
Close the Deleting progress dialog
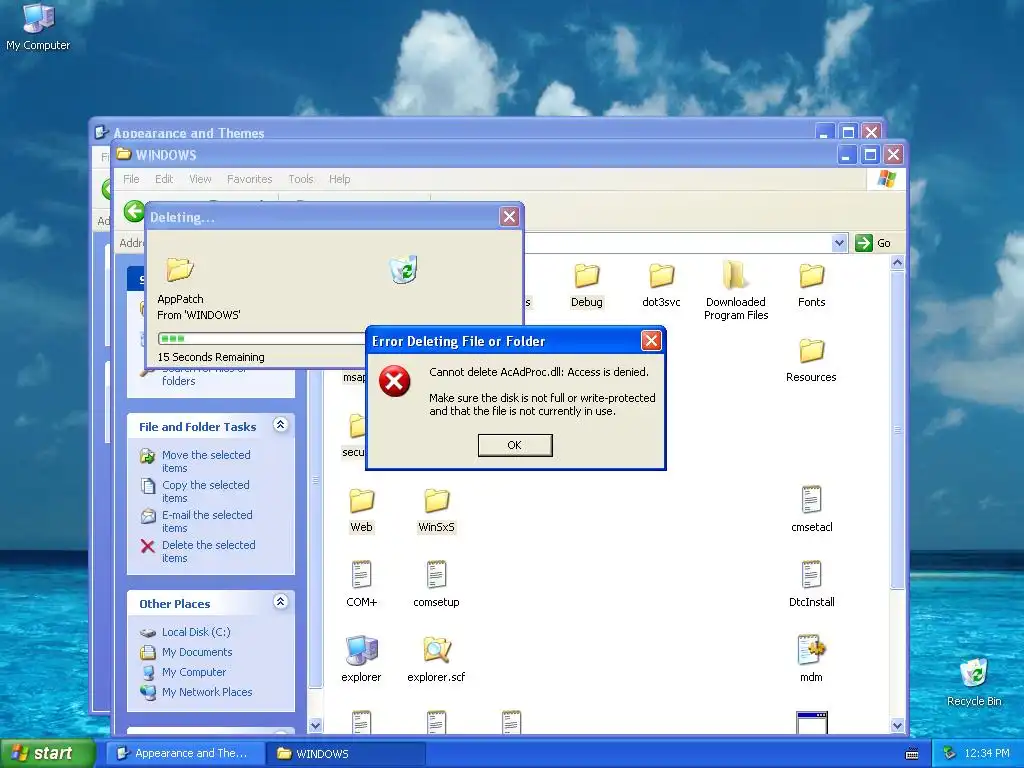click(509, 216)
